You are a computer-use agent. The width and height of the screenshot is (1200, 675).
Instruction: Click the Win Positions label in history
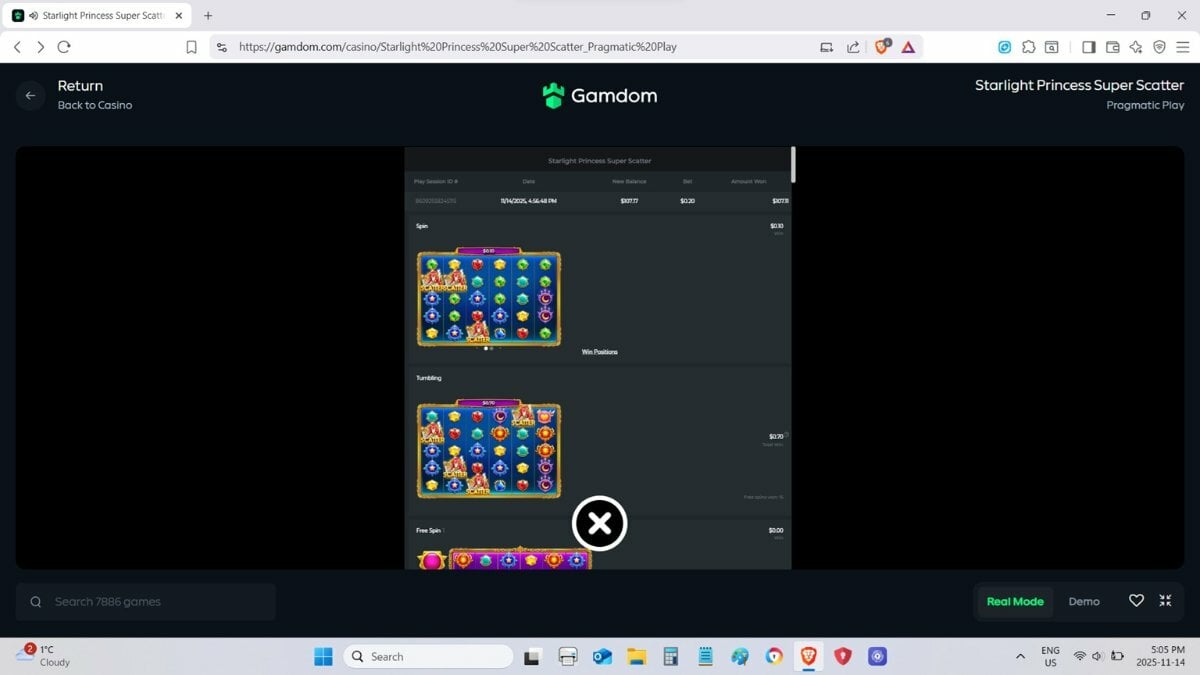click(x=599, y=352)
